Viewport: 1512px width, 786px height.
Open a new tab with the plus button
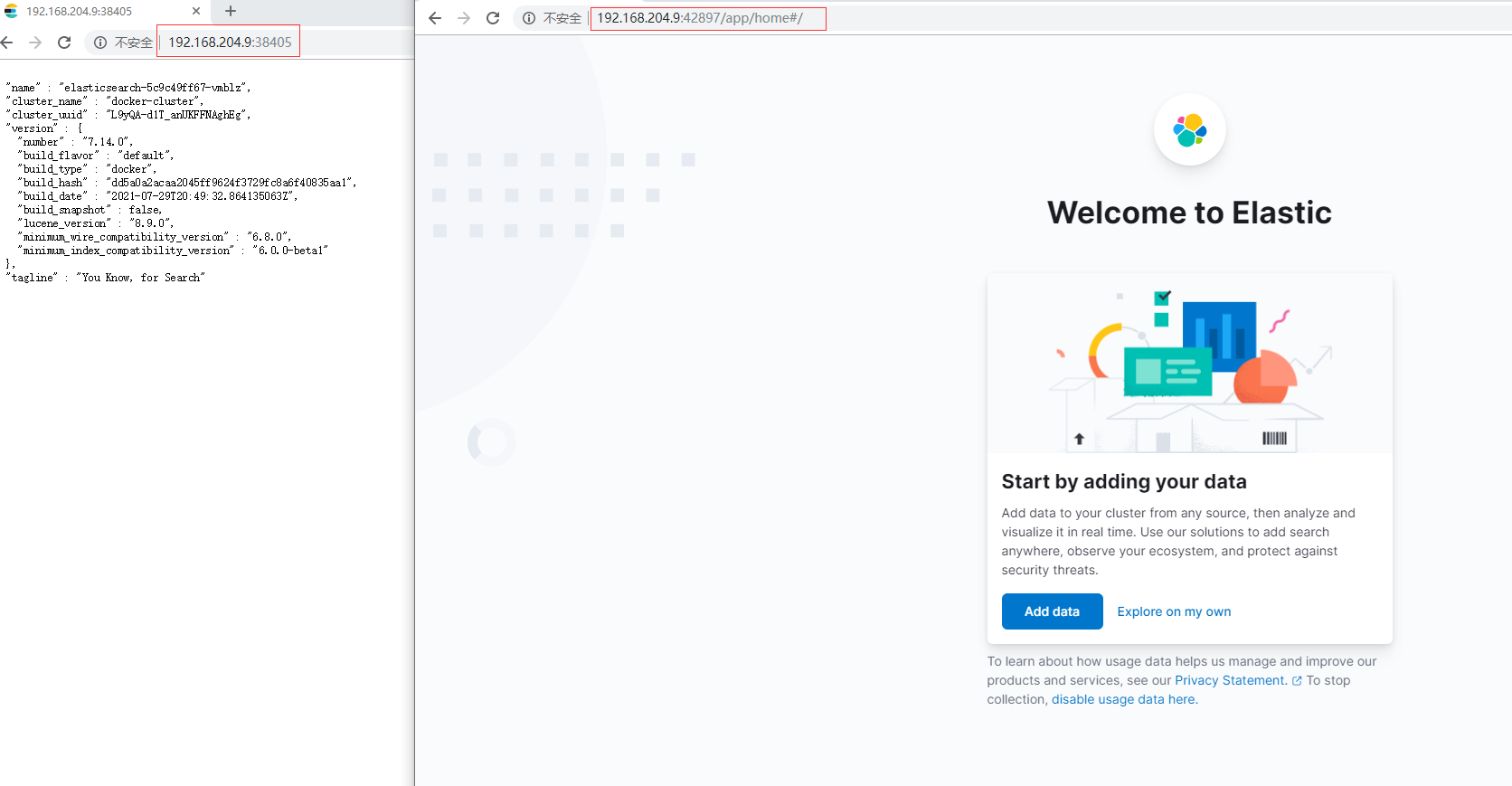click(231, 11)
